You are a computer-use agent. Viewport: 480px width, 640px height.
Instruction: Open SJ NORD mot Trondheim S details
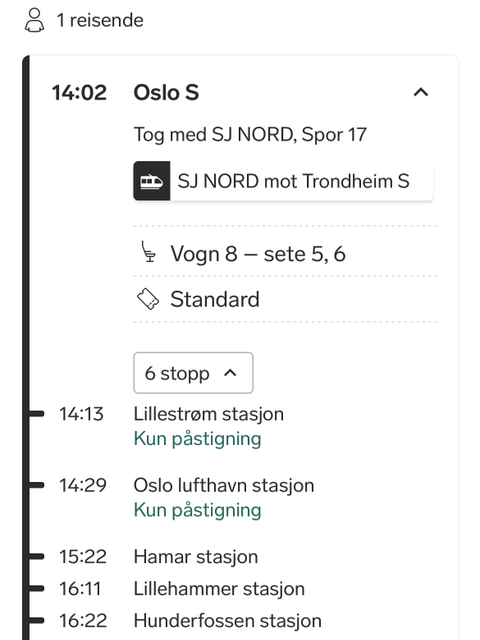tap(283, 181)
